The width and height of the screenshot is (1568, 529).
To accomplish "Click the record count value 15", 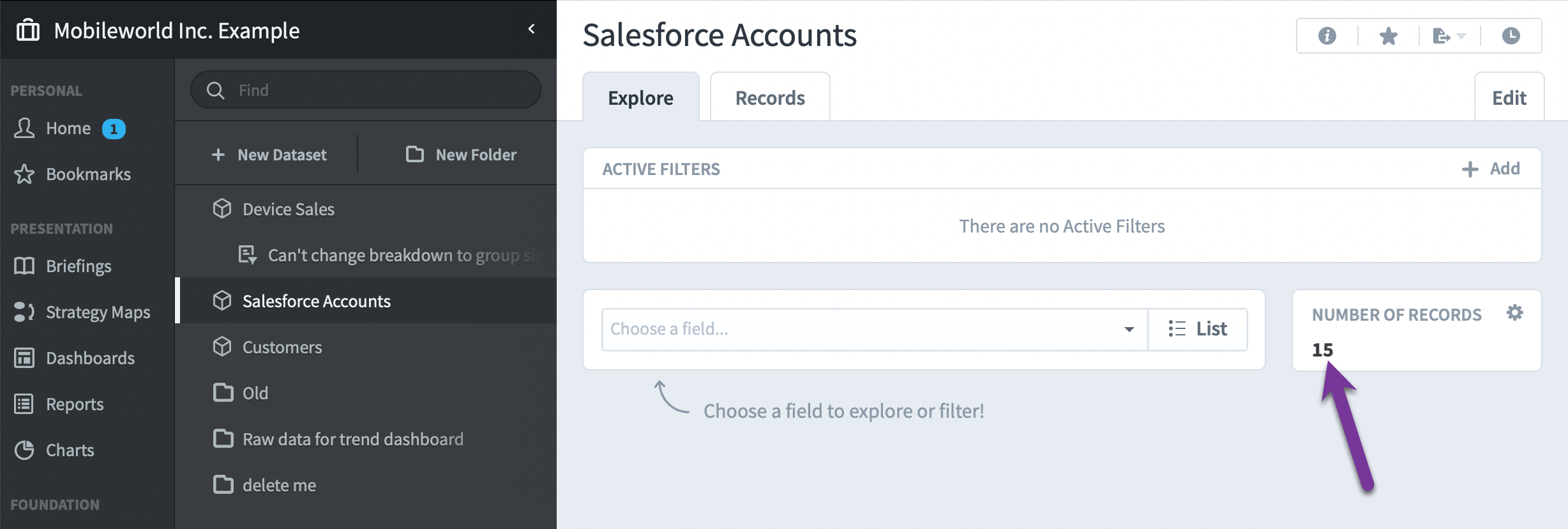I will (1322, 349).
